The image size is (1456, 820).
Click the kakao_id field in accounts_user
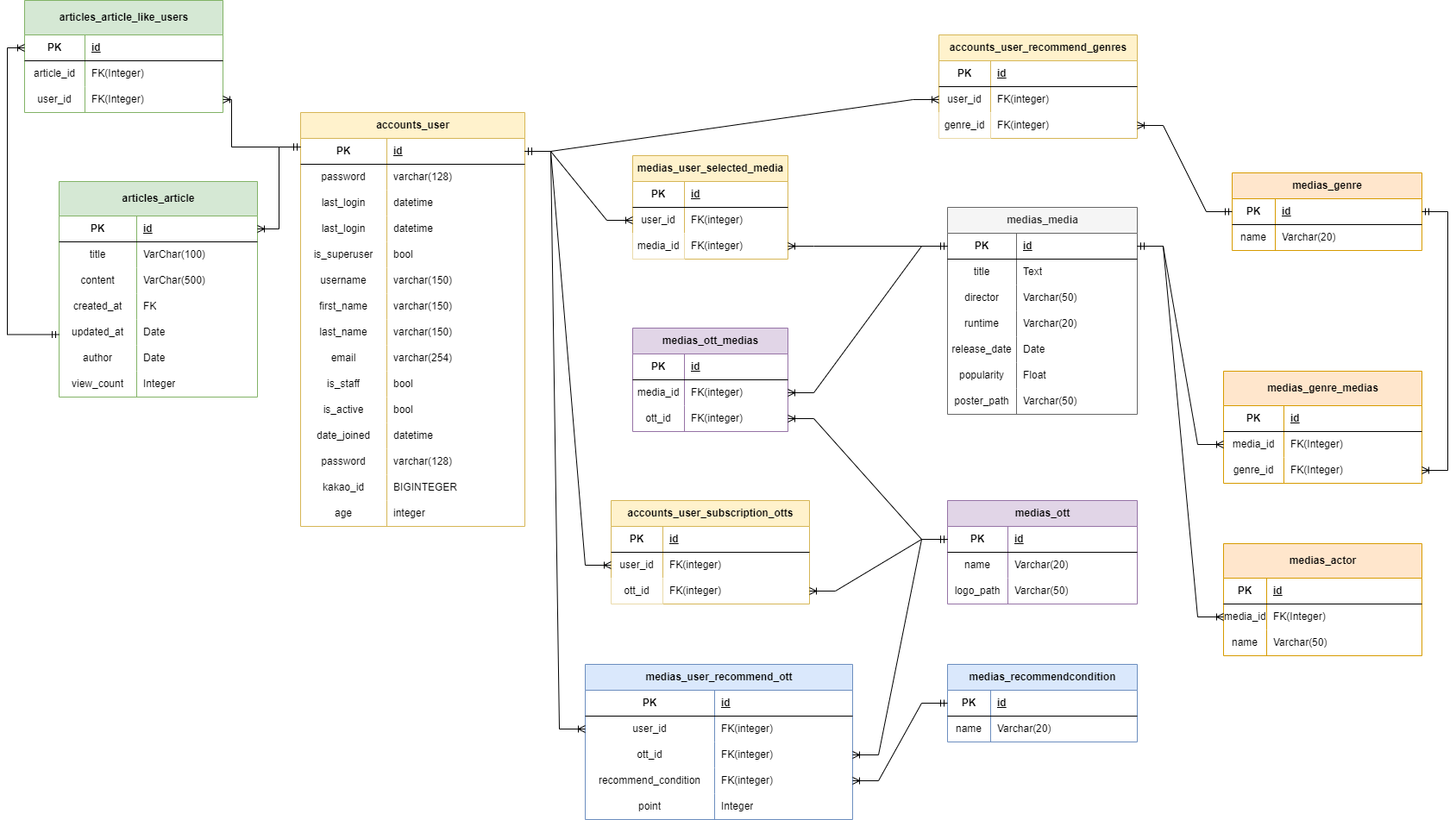(343, 487)
